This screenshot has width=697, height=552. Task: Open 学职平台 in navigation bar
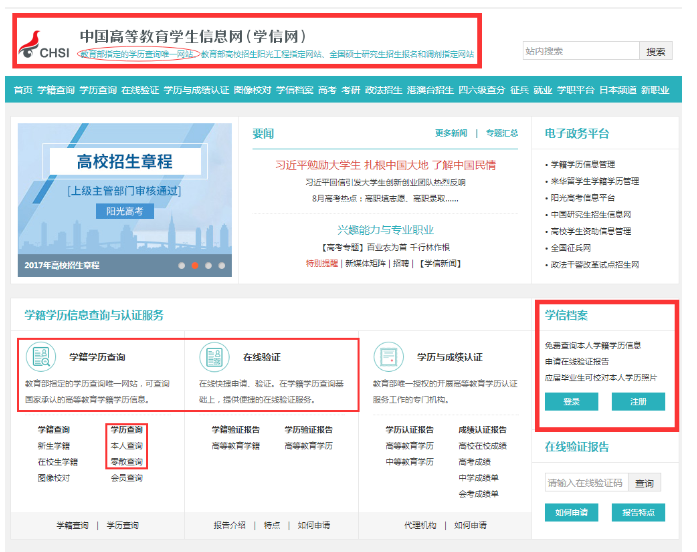point(576,90)
